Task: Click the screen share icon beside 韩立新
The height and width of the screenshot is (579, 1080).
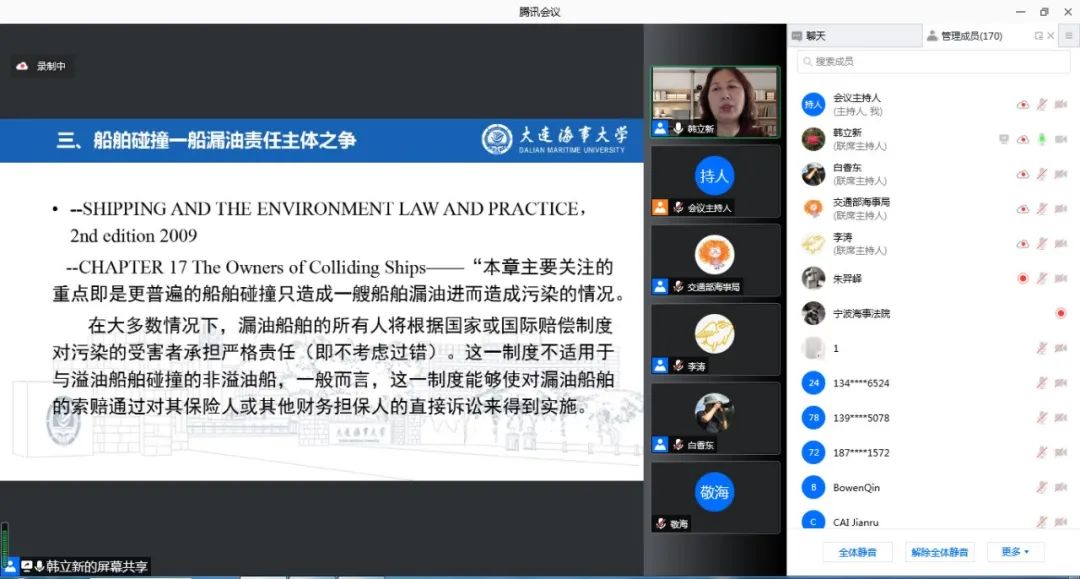Action: coord(1003,139)
